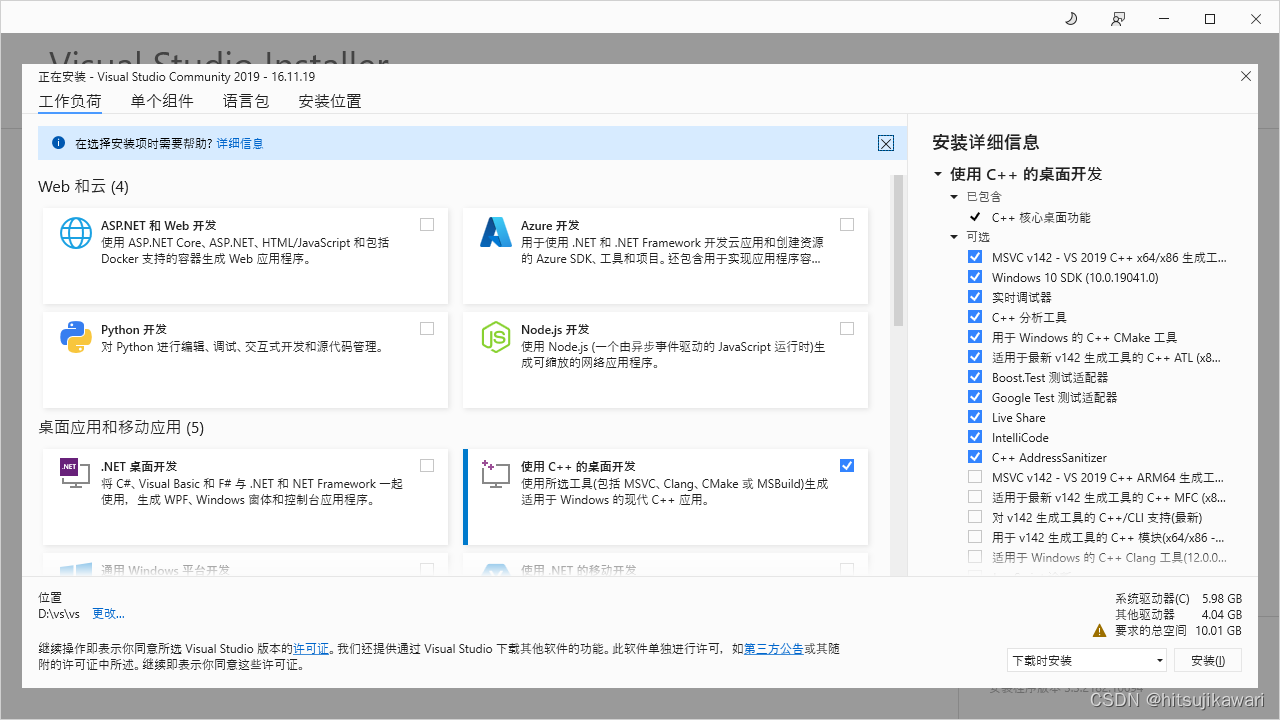Switch to the 工作负荷 tab

click(x=70, y=101)
